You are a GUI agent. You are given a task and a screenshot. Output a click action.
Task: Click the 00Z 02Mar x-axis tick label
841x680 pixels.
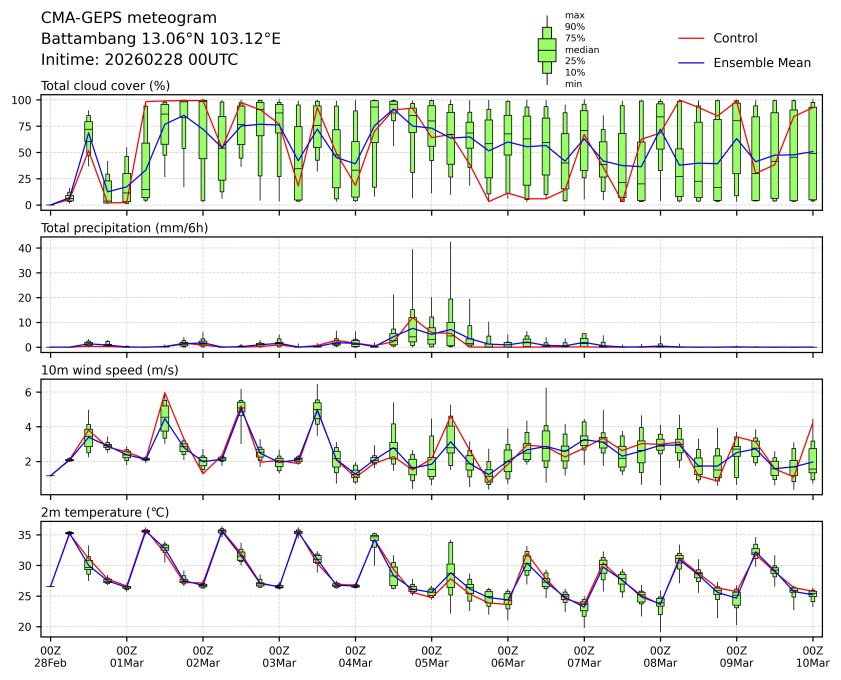(x=203, y=656)
